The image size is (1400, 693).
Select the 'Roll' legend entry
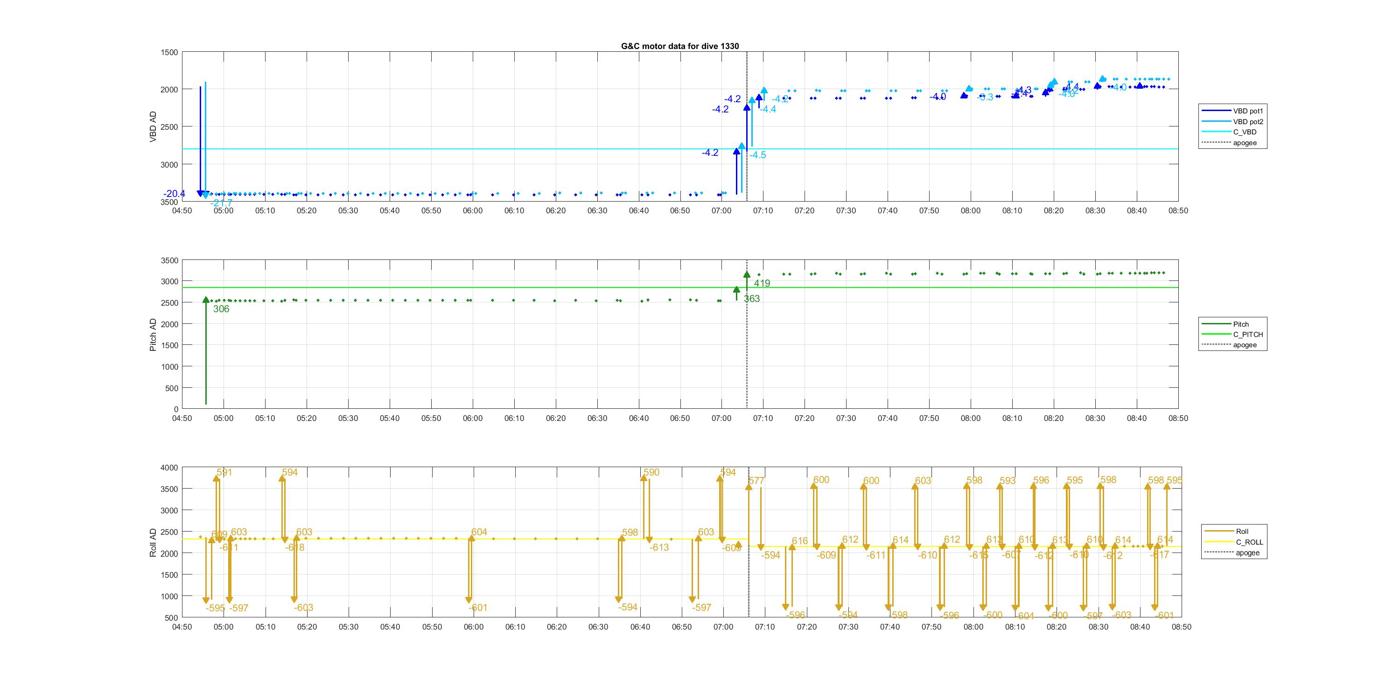coord(1242,531)
